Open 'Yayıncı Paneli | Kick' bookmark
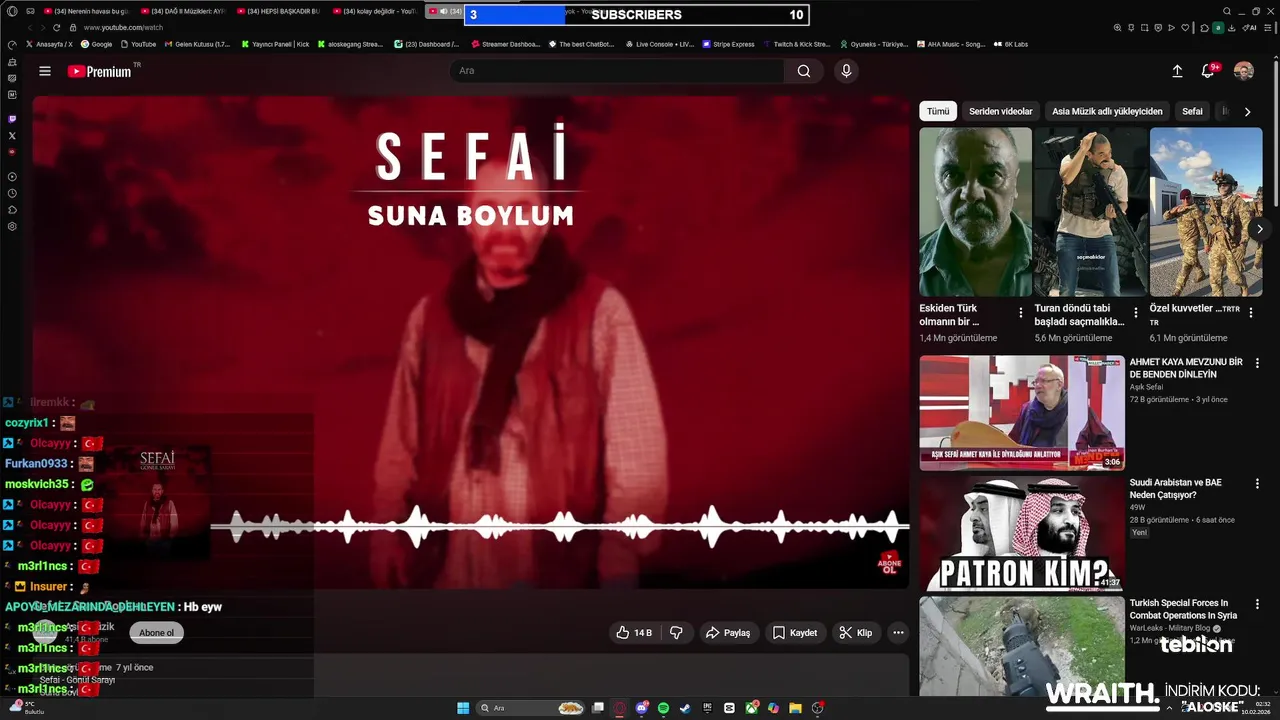The image size is (1280, 720). tap(274, 44)
